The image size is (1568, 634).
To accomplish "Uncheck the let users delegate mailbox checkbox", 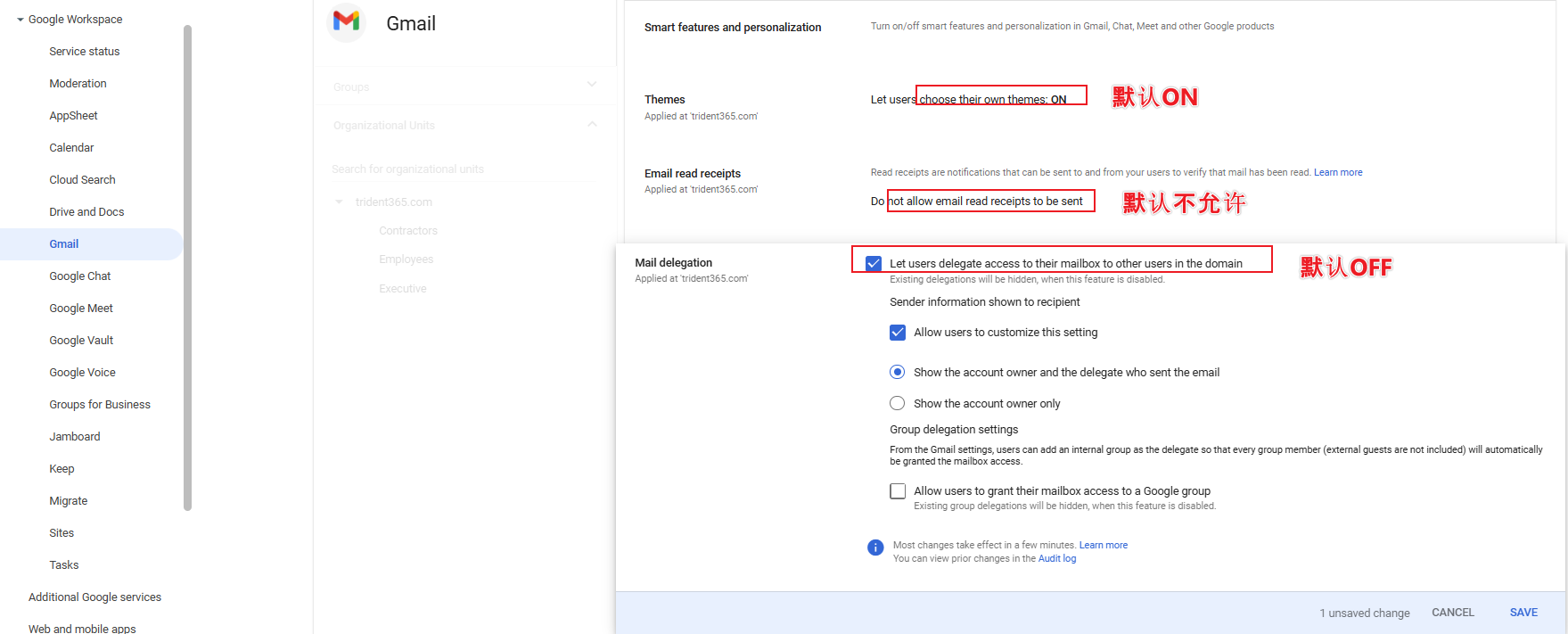I will pos(874,264).
